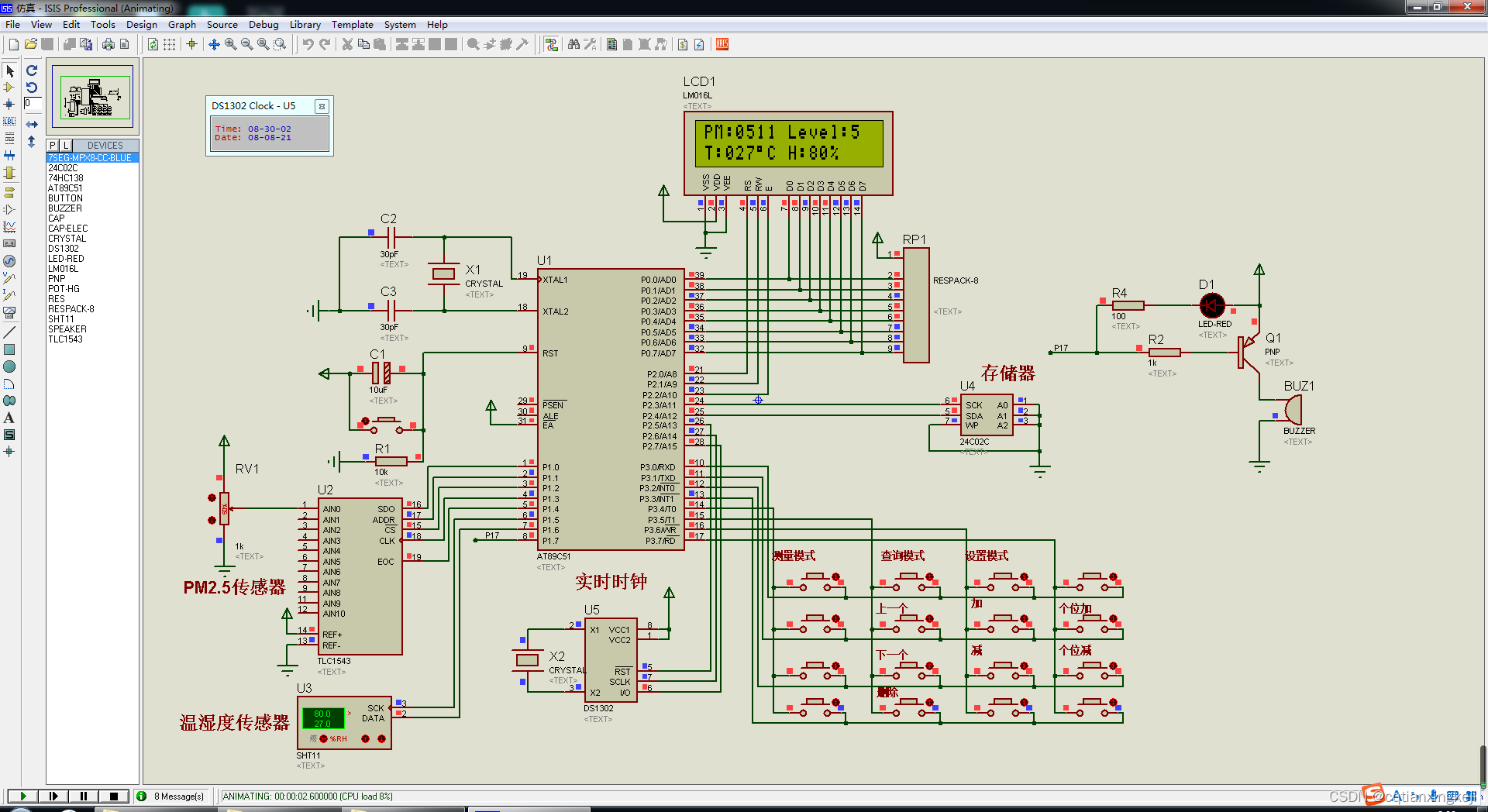This screenshot has height=812, width=1488.
Task: Zoom in on the schematic
Action: pos(230,44)
